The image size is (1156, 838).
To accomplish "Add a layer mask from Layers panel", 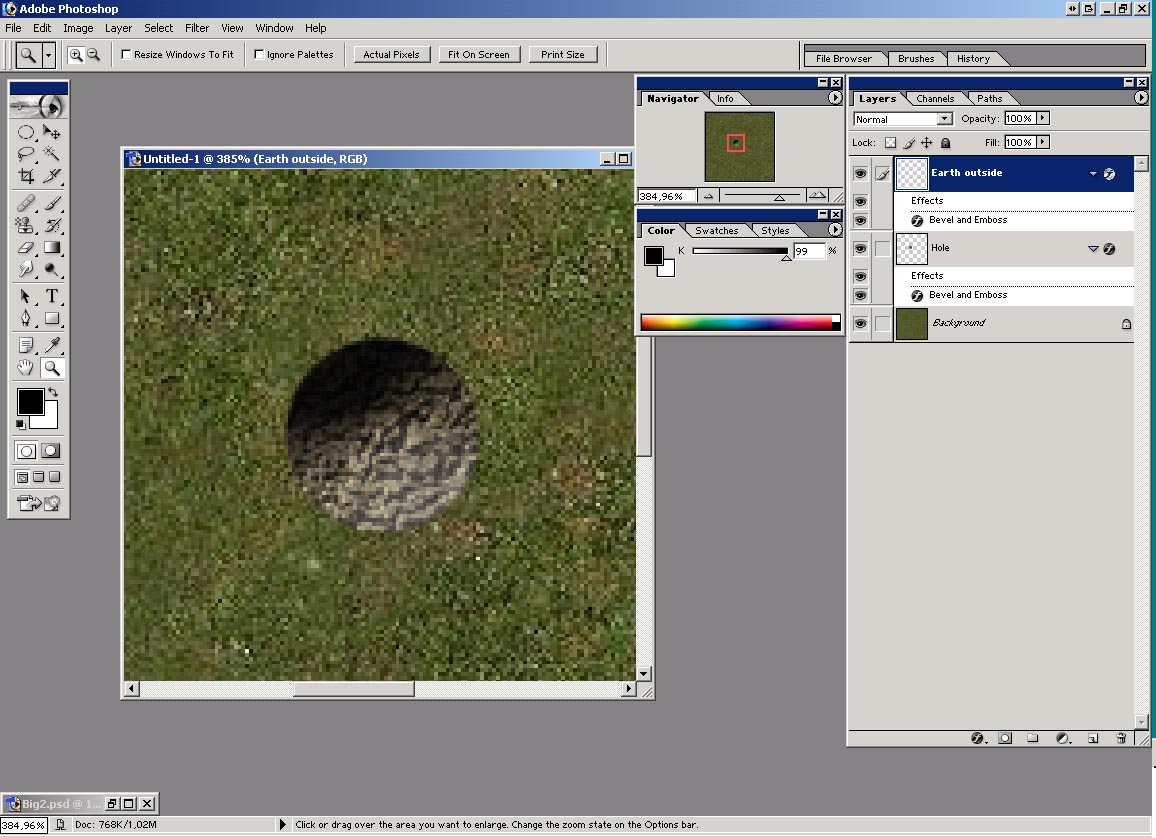I will [1005, 738].
